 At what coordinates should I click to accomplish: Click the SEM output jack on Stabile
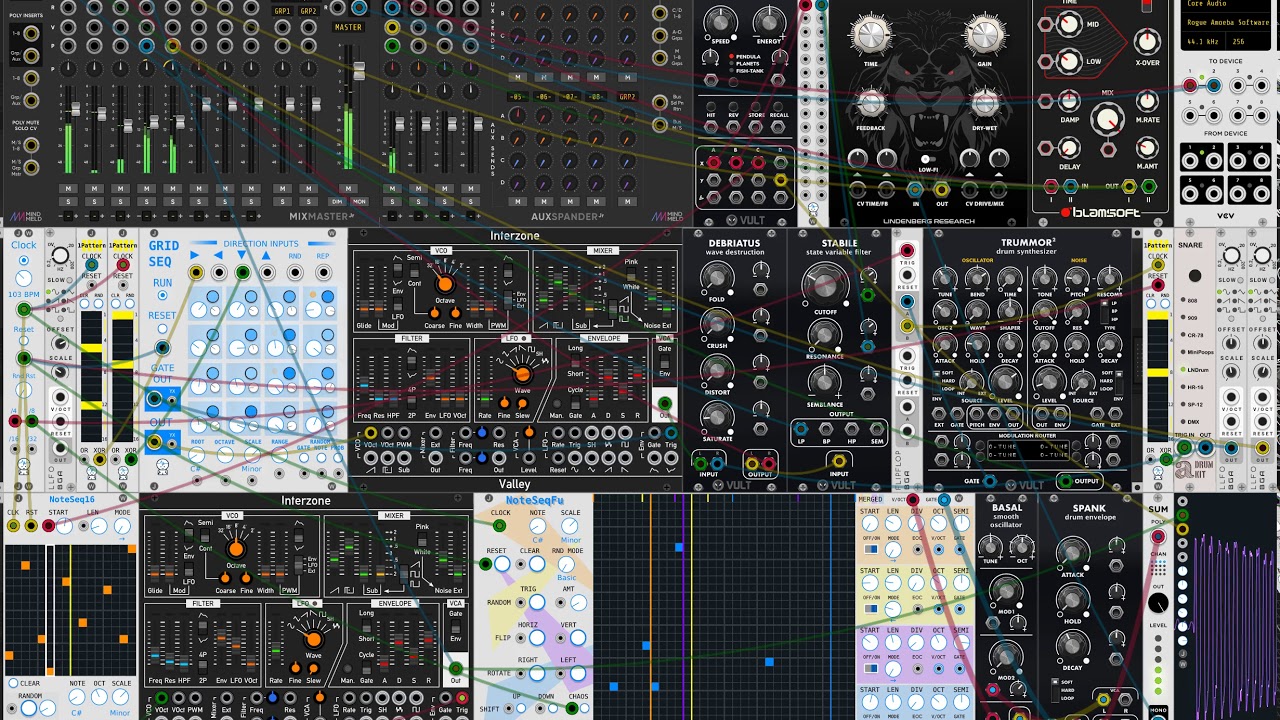point(876,429)
